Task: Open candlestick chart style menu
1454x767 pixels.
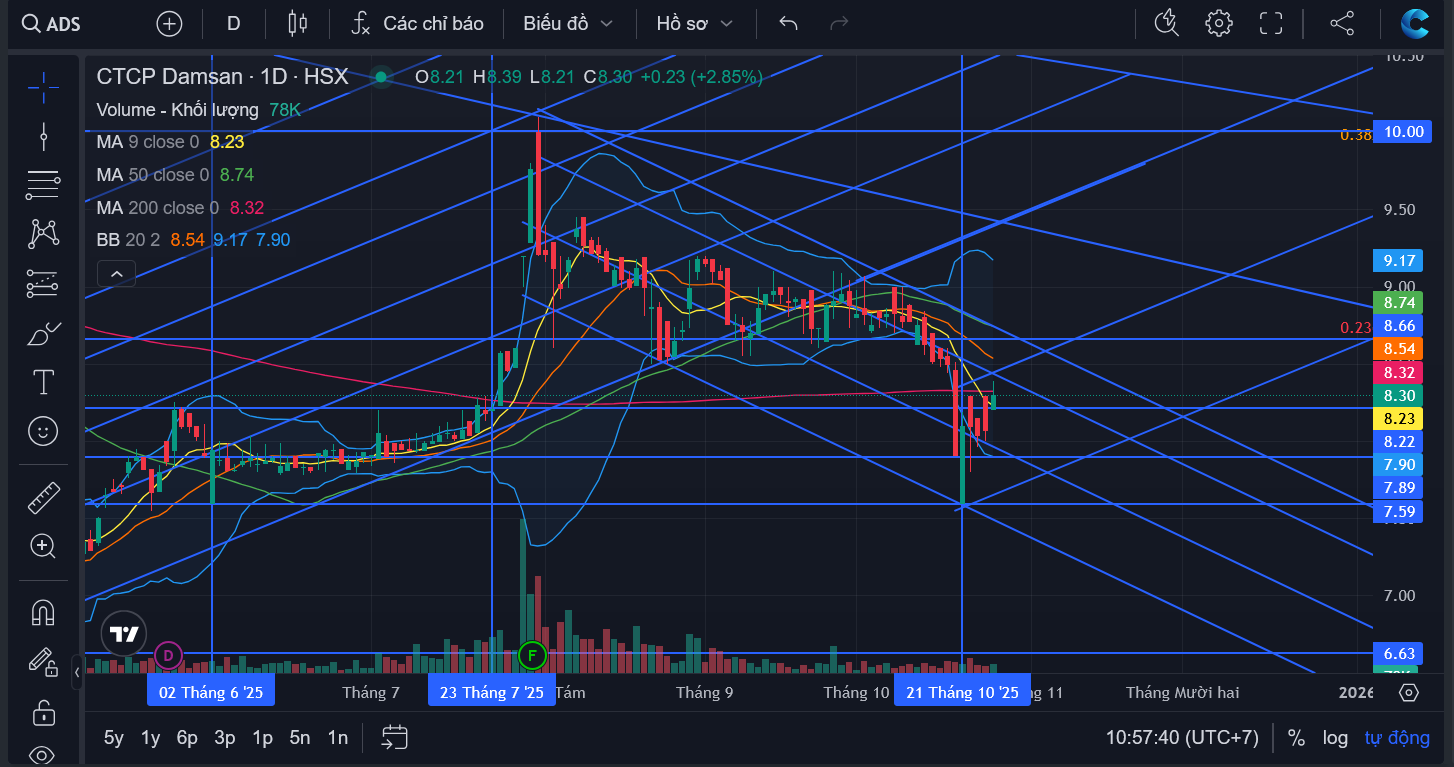Action: click(297, 23)
